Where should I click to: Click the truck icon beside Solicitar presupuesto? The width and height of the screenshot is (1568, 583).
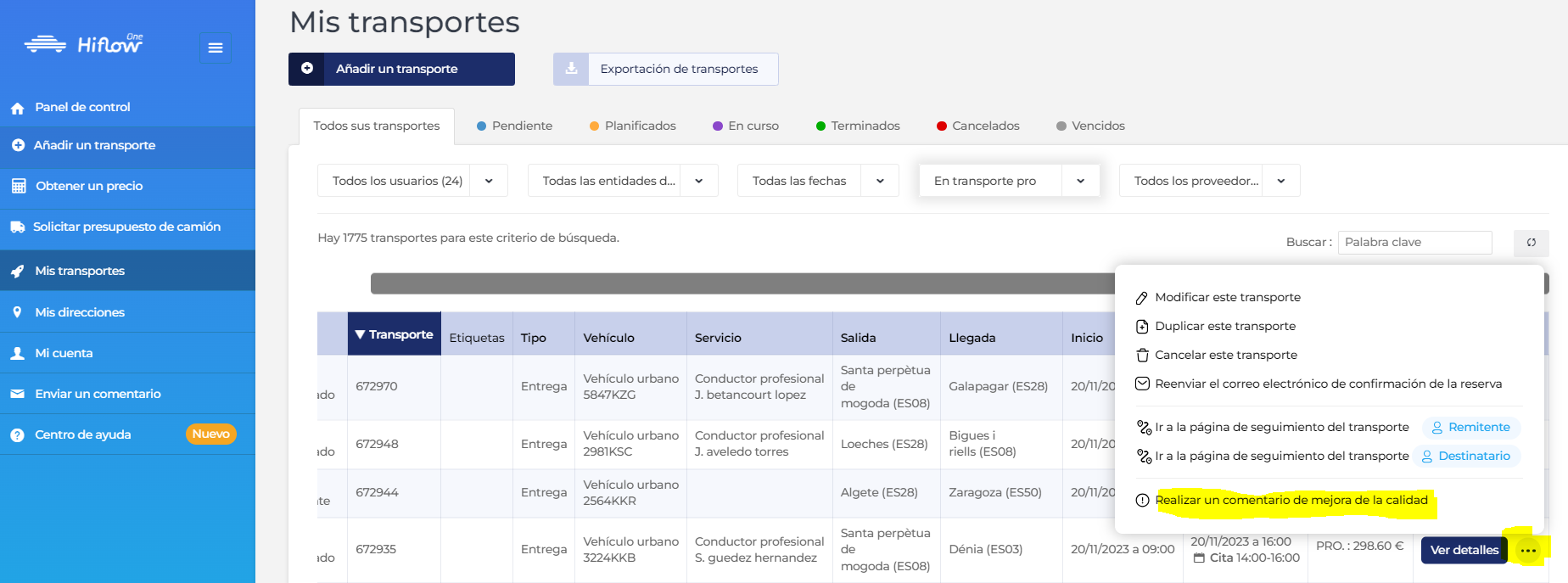pyautogui.click(x=17, y=227)
